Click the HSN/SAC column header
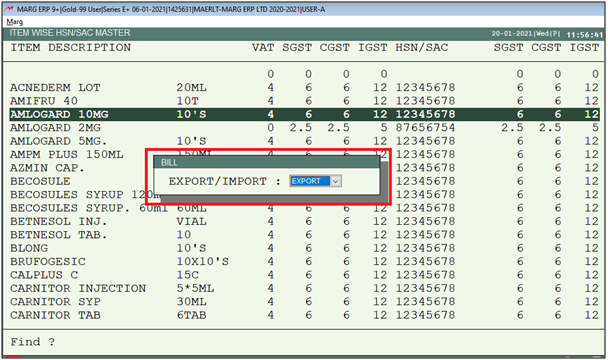Image resolution: width=608 pixels, height=360 pixels. coord(422,48)
